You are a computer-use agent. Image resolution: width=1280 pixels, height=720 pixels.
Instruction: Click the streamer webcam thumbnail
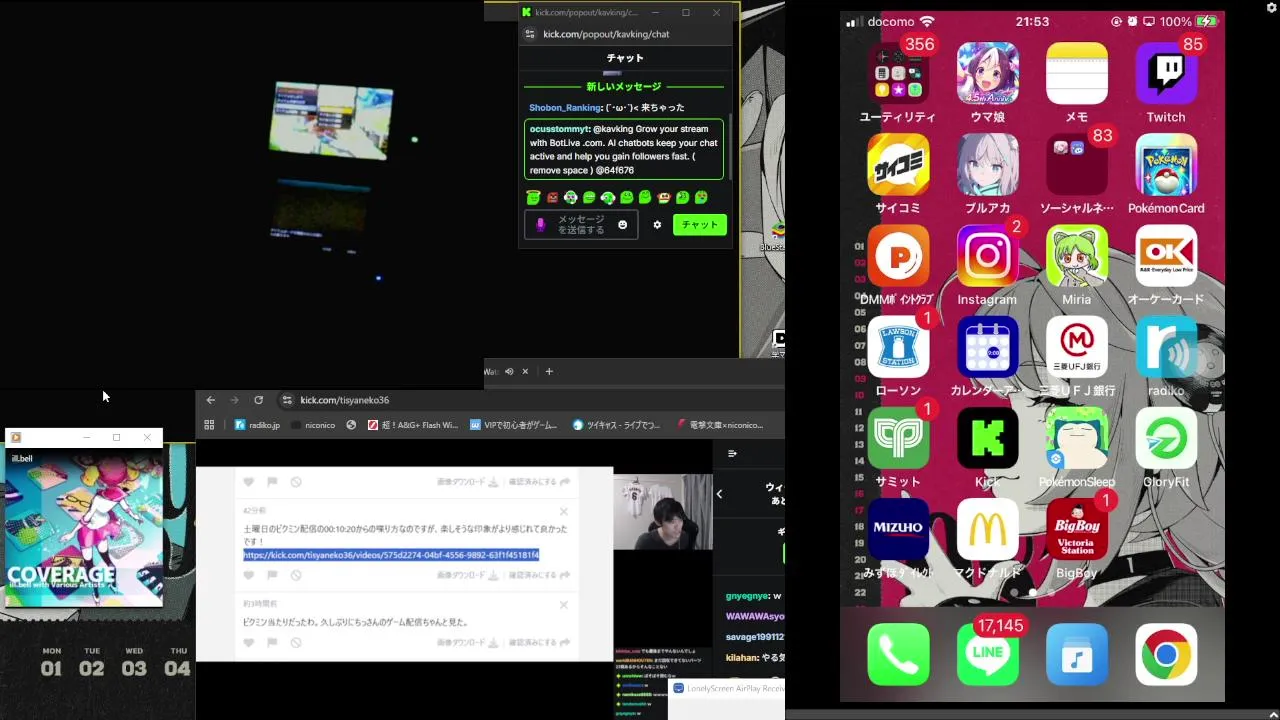[663, 512]
